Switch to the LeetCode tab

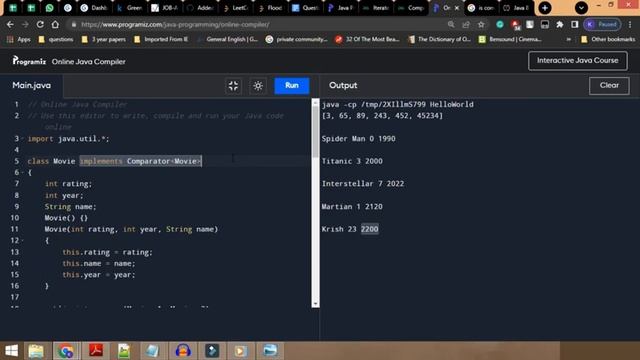pos(236,8)
